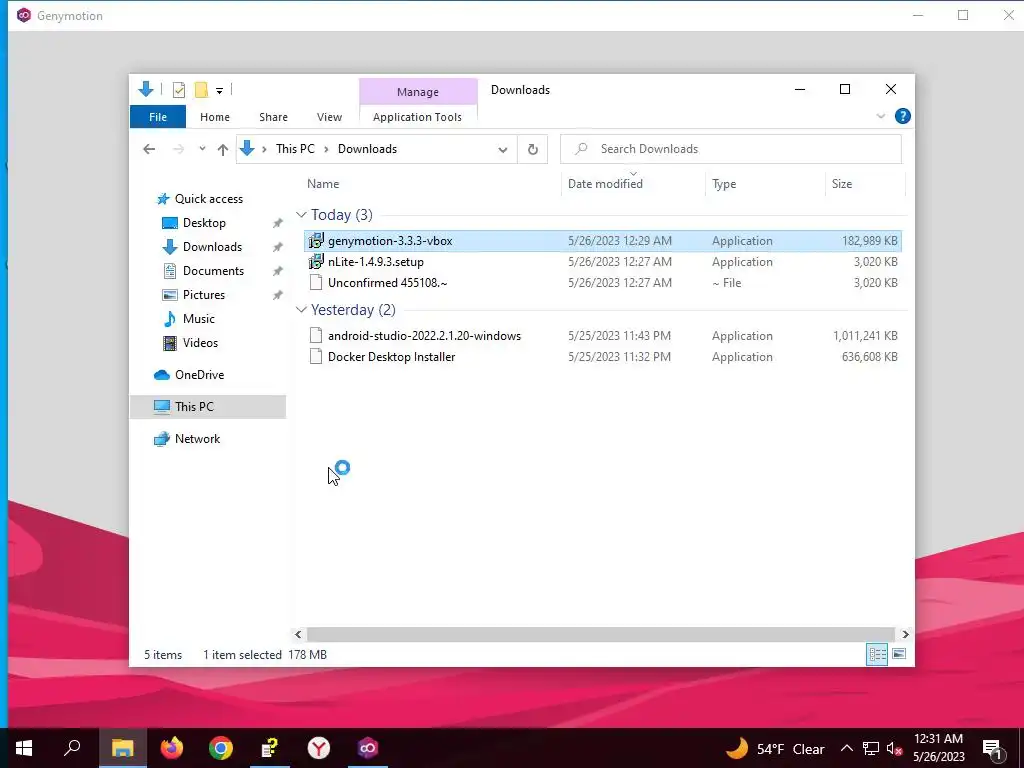Switch to Details view layout button

point(876,654)
